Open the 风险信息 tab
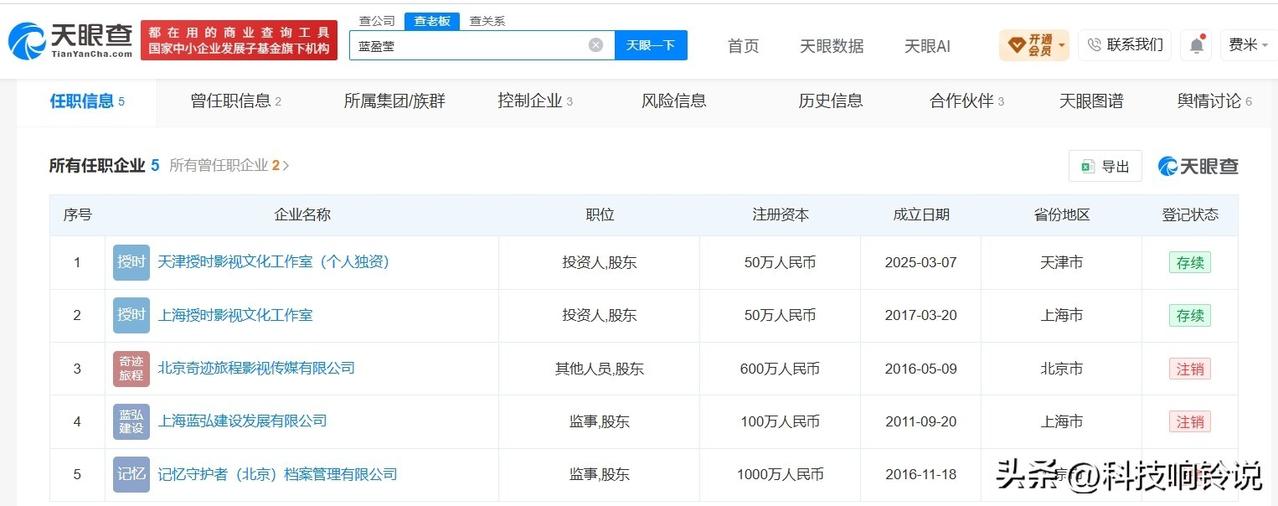The image size is (1278, 506). coord(674,101)
